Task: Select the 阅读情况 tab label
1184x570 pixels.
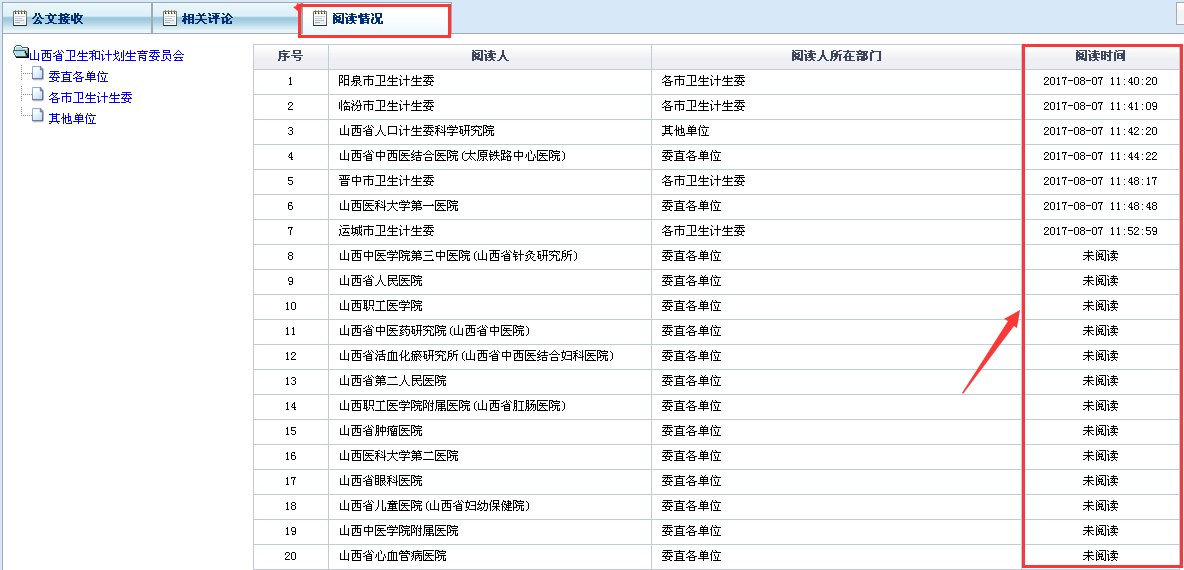Action: [x=358, y=19]
